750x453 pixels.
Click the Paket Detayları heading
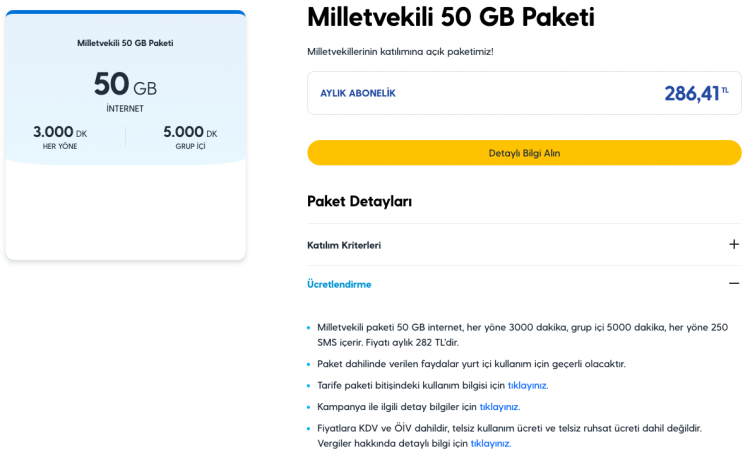(x=359, y=201)
